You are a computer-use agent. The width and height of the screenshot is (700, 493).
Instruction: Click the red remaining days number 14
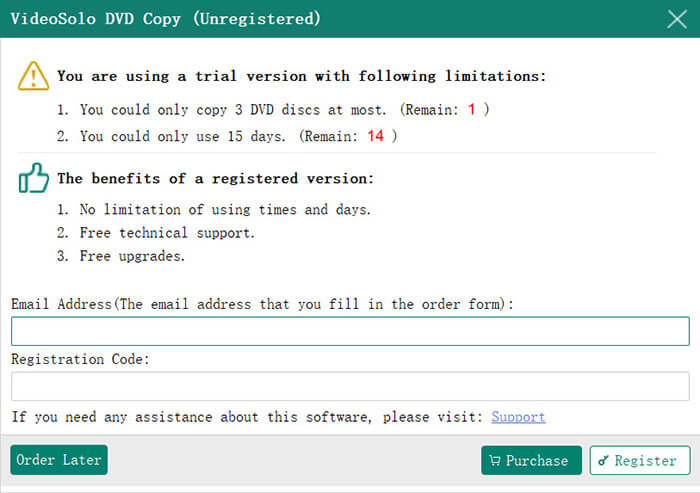pos(375,136)
